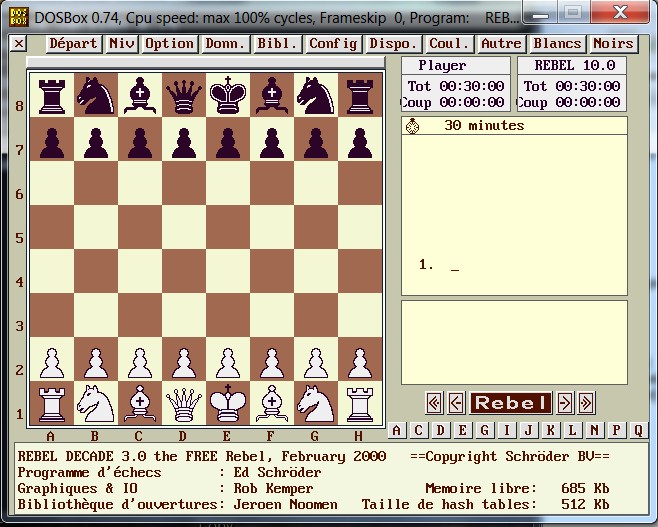Select the white rook on a1
The height and width of the screenshot is (527, 658).
click(x=52, y=403)
